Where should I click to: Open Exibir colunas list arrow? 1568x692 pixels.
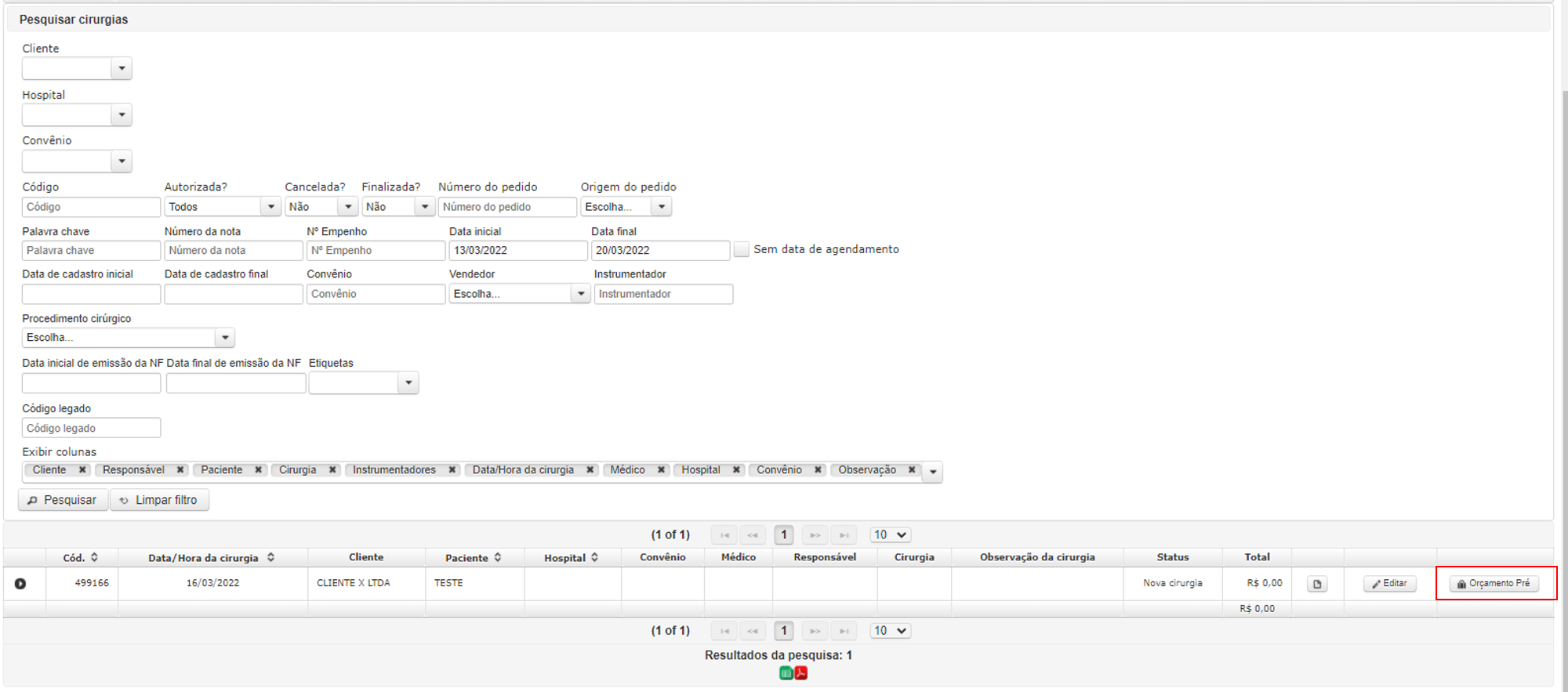click(x=933, y=472)
